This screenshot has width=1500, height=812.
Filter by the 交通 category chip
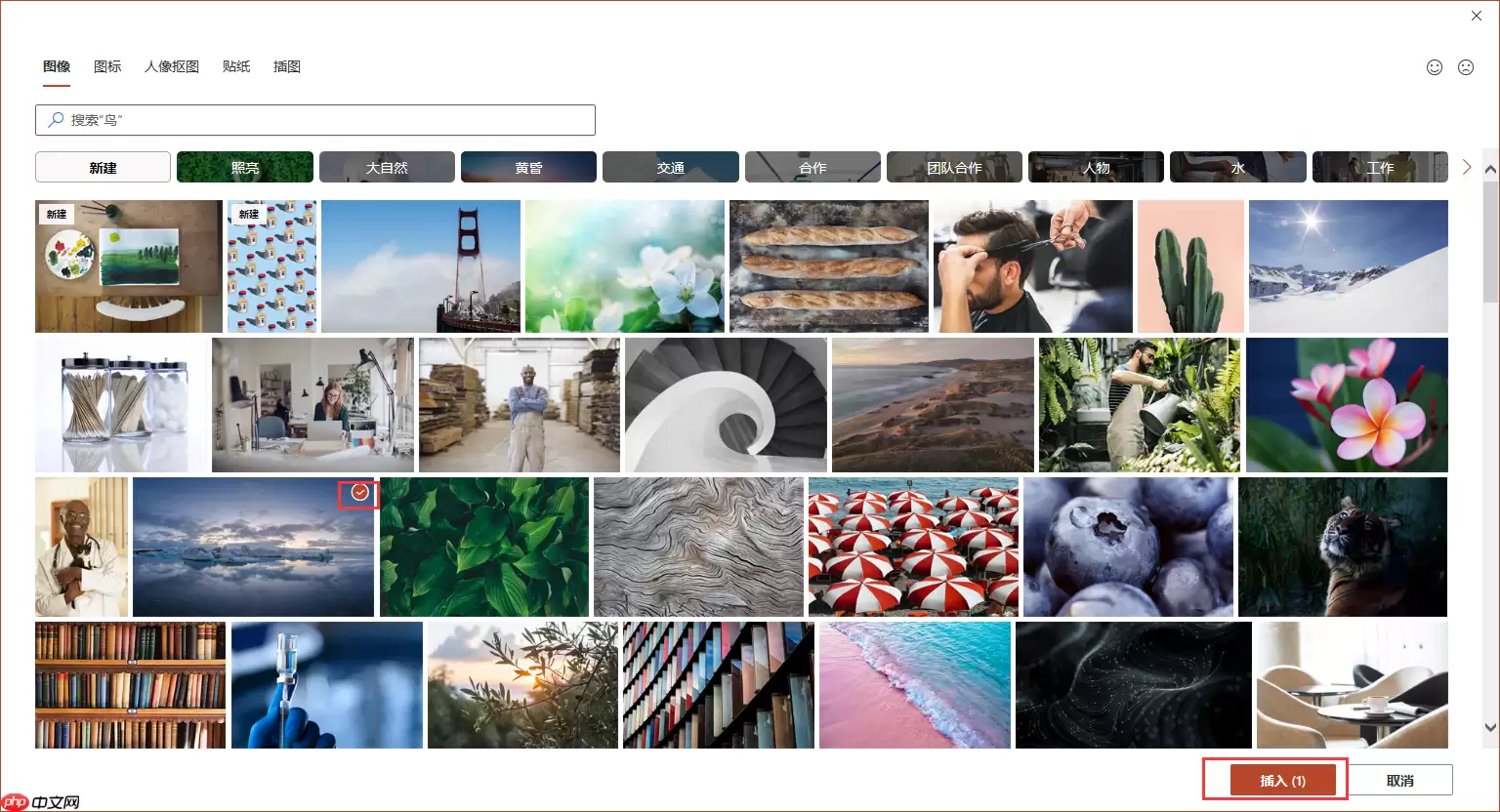tap(671, 167)
